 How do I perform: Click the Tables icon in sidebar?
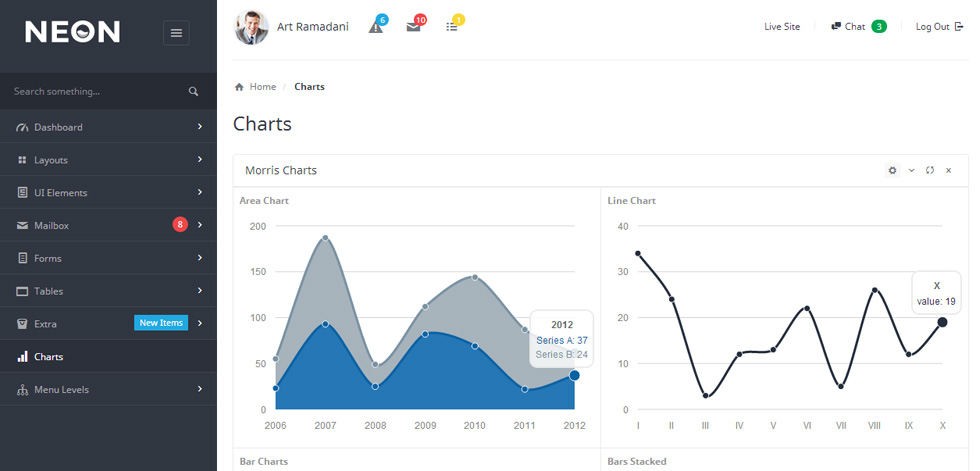(x=22, y=291)
